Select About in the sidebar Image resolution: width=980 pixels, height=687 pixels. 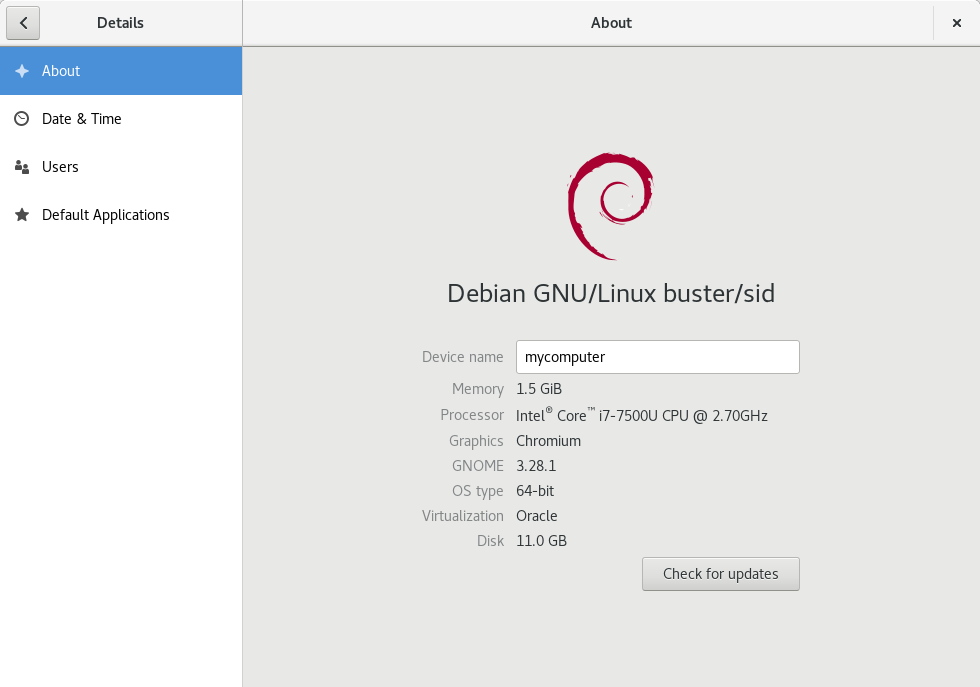click(121, 71)
